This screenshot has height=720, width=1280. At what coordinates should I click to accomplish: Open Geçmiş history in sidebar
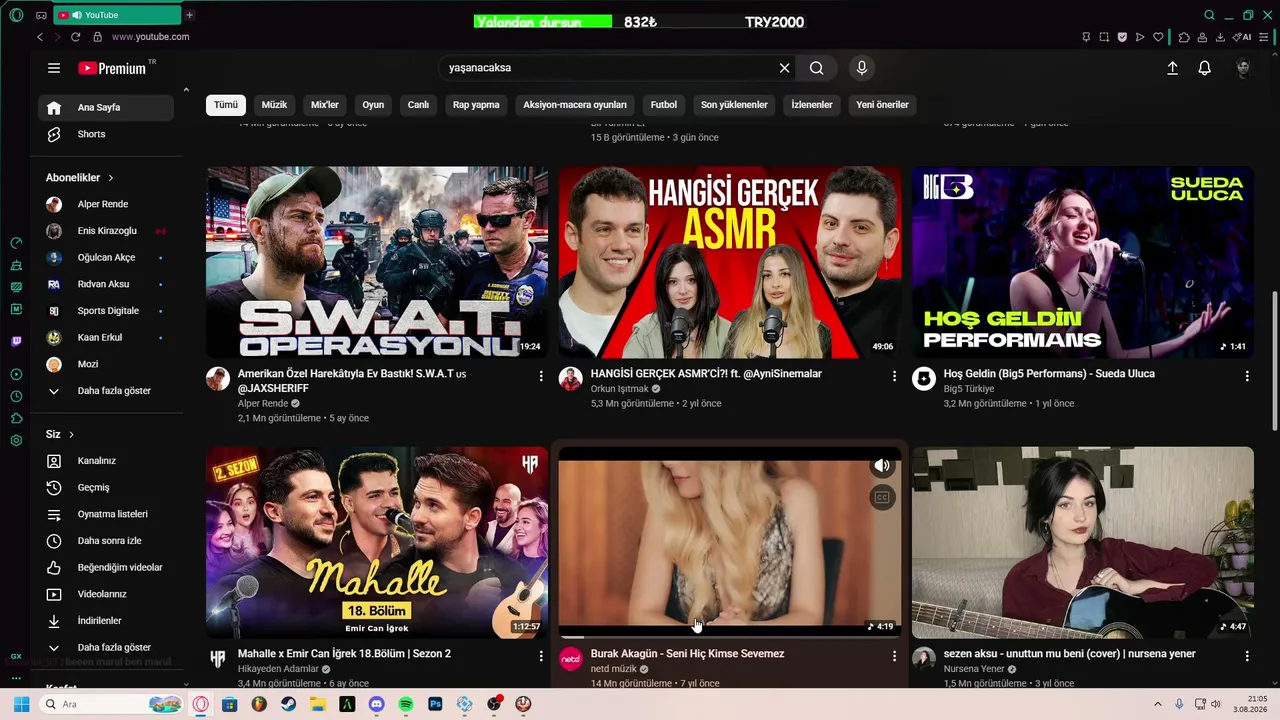point(106,488)
